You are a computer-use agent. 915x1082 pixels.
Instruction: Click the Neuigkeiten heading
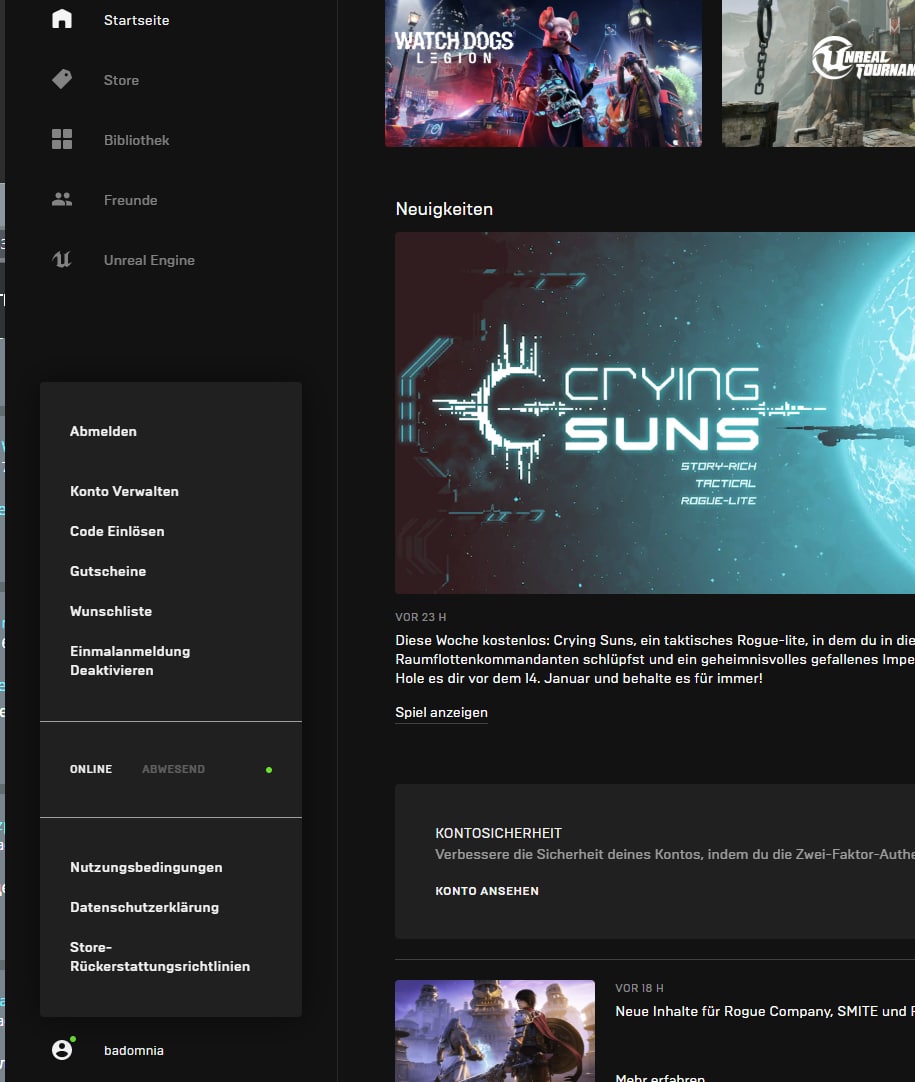tap(444, 209)
